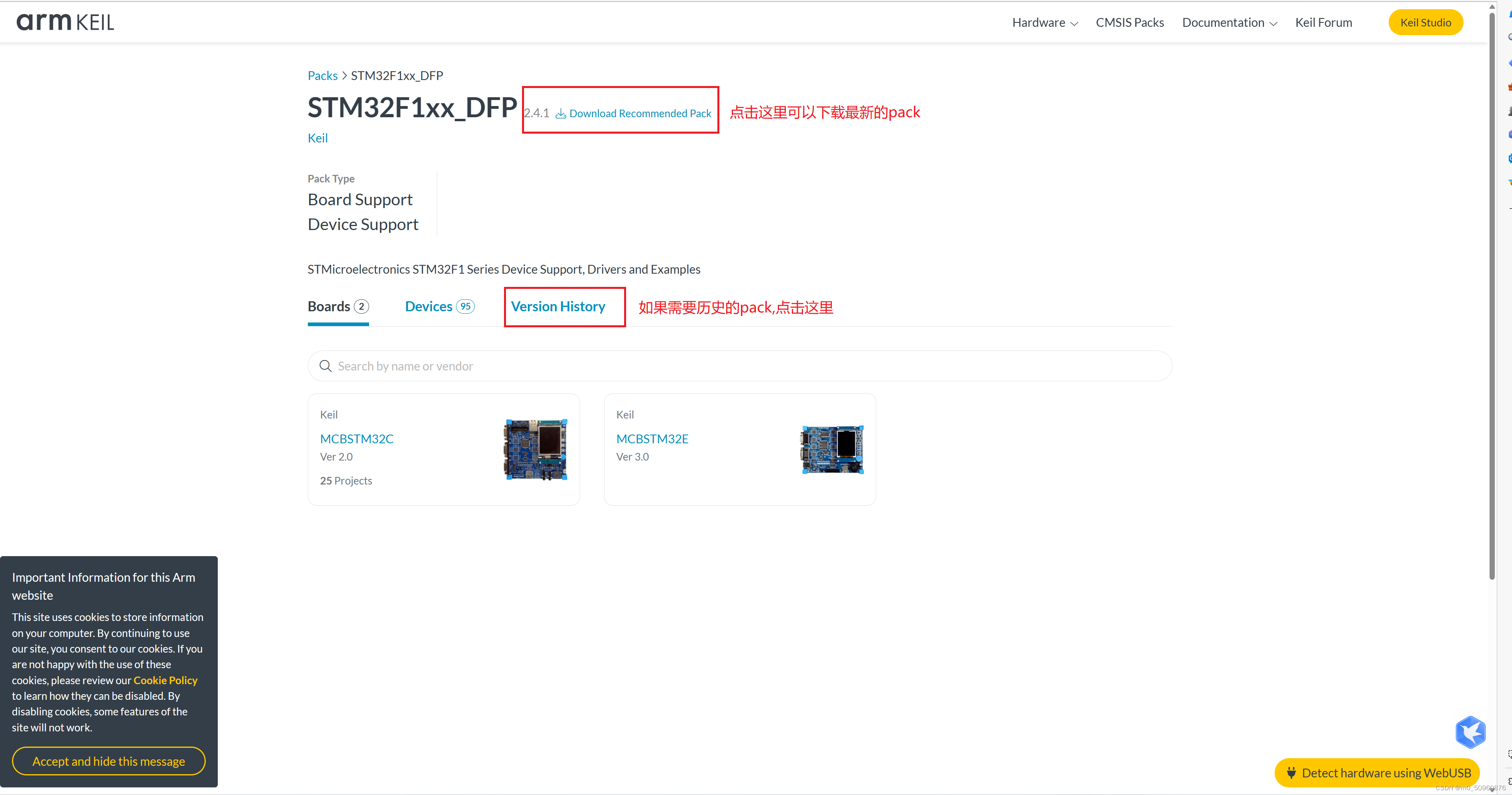Click the 'Device Support' pack type text
The height and width of the screenshot is (795, 1512).
pos(363,224)
